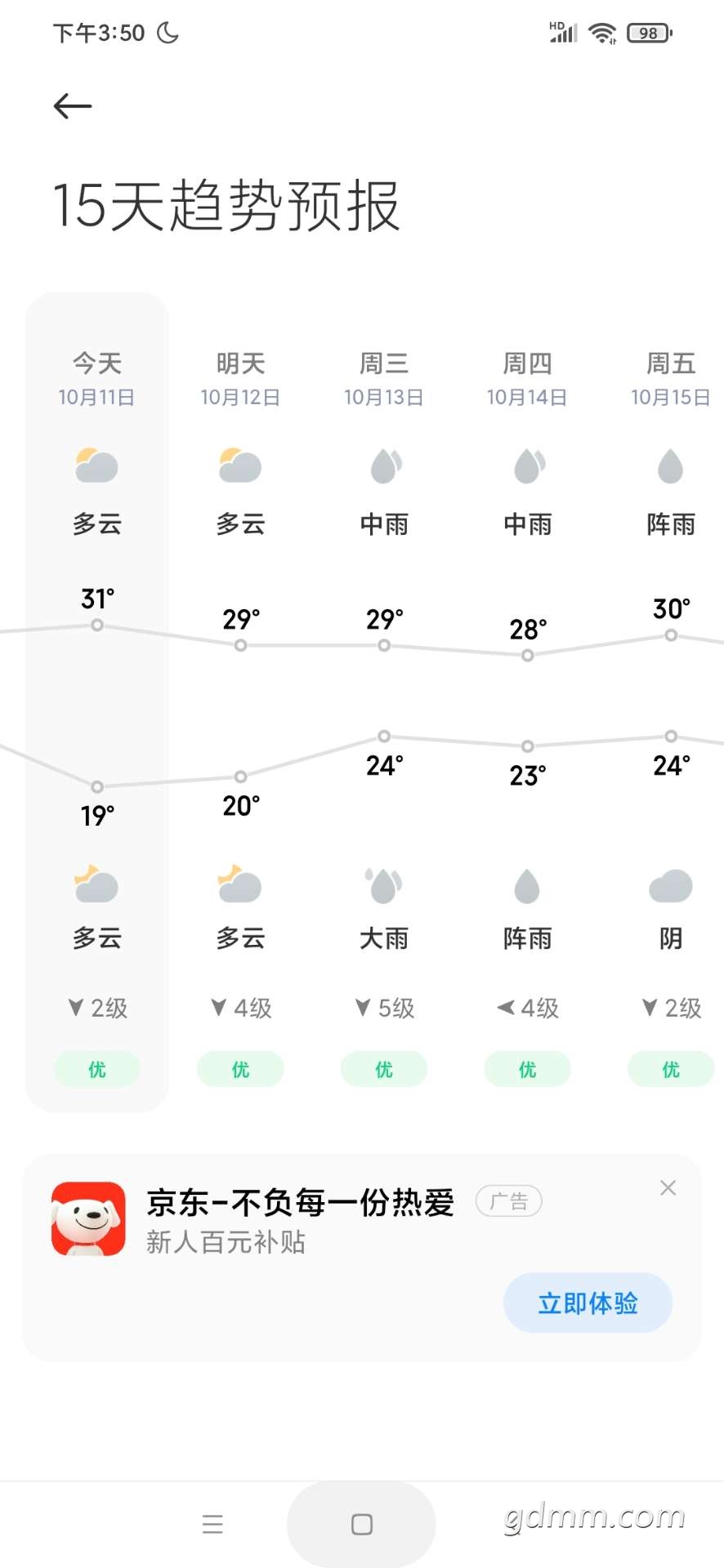Click Thursday's night shower rain icon
The width and height of the screenshot is (724, 1568).
point(527,886)
